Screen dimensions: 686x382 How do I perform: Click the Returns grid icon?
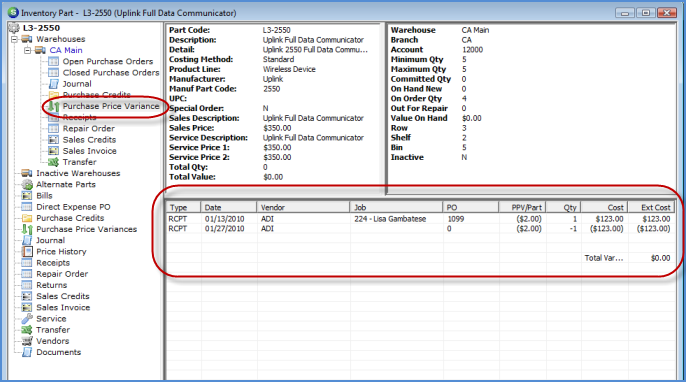(x=27, y=285)
